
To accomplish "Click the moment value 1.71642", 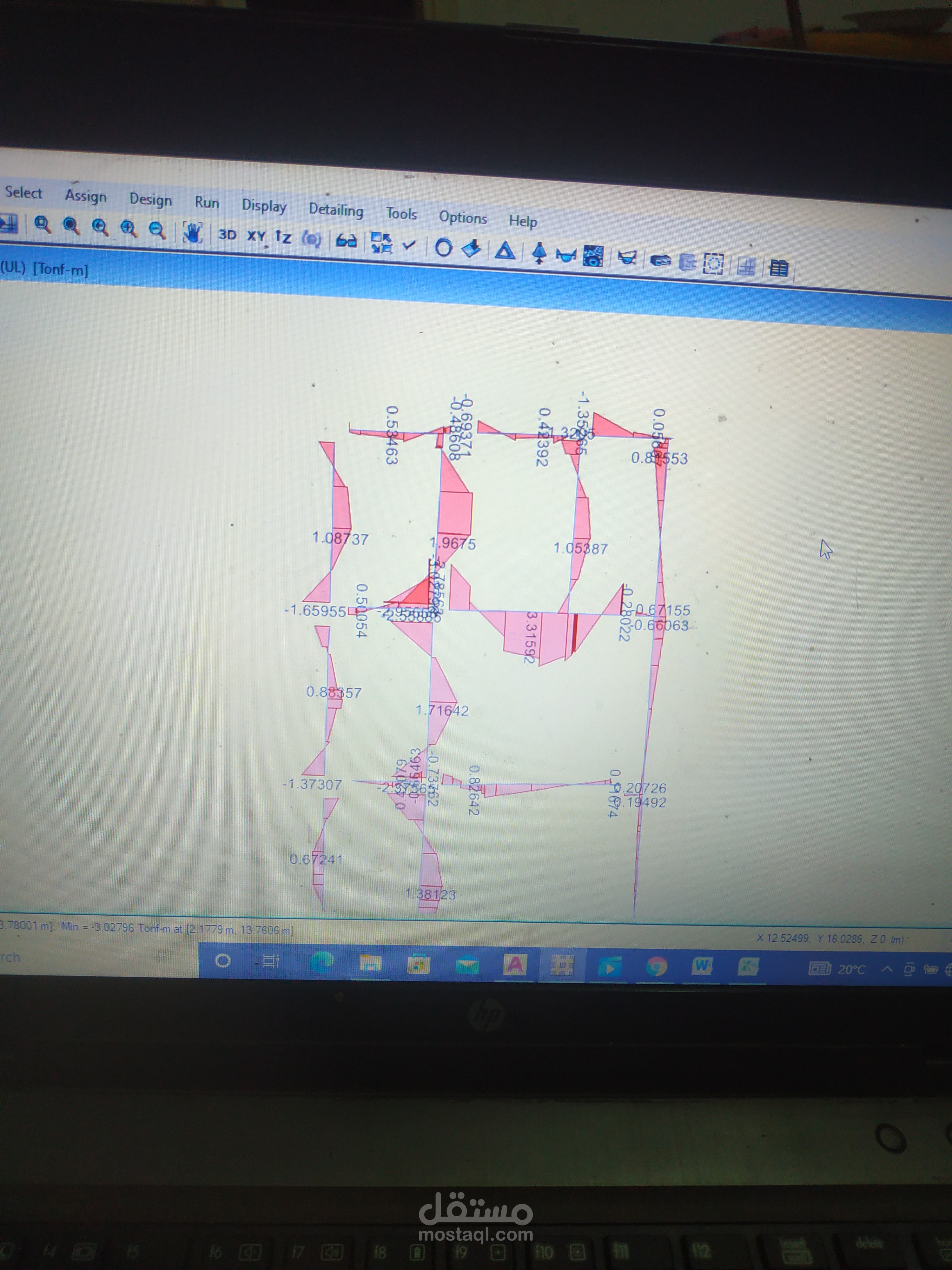I will click(442, 711).
